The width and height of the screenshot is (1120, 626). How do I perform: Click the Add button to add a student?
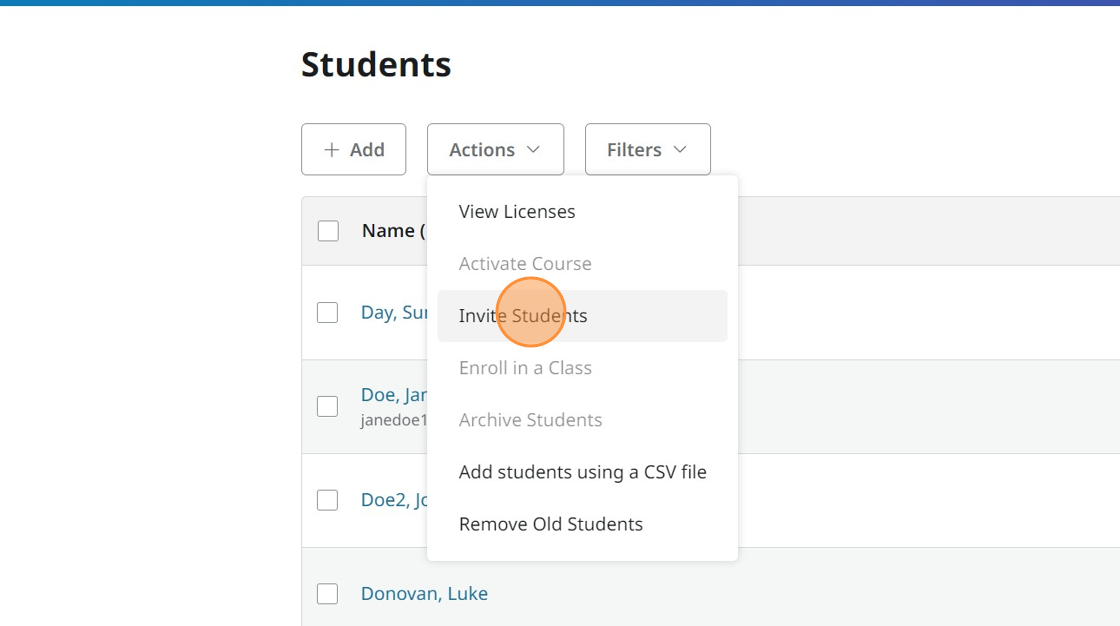[353, 148]
